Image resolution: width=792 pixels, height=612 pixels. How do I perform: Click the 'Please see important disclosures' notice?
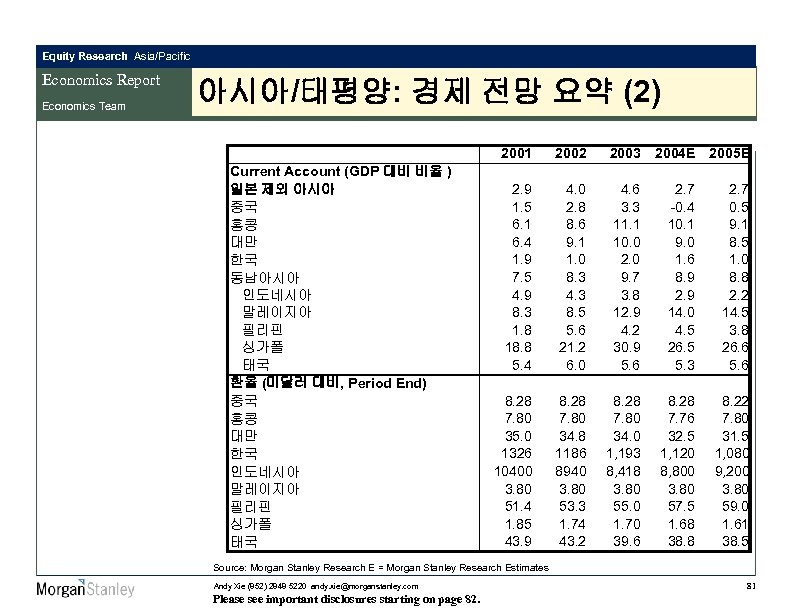click(346, 599)
